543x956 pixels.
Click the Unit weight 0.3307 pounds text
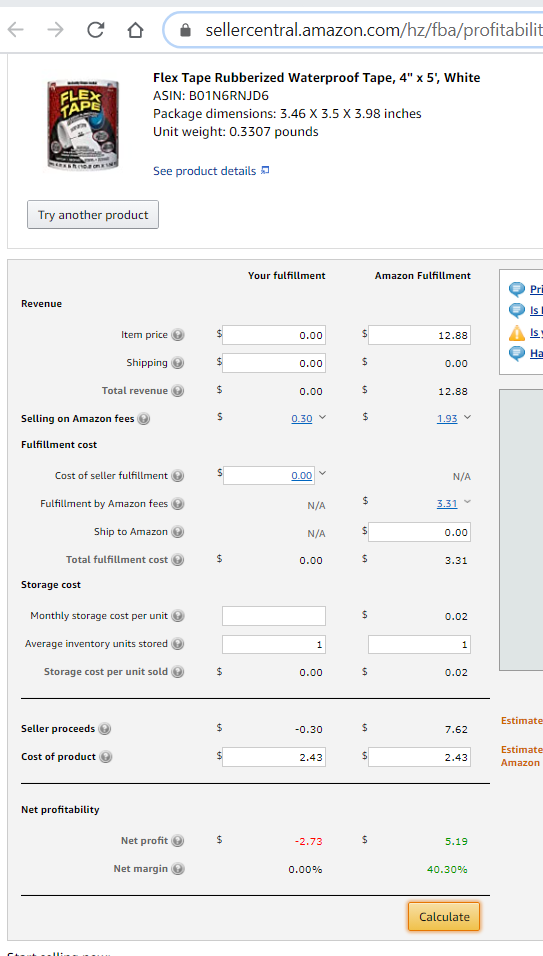point(235,132)
